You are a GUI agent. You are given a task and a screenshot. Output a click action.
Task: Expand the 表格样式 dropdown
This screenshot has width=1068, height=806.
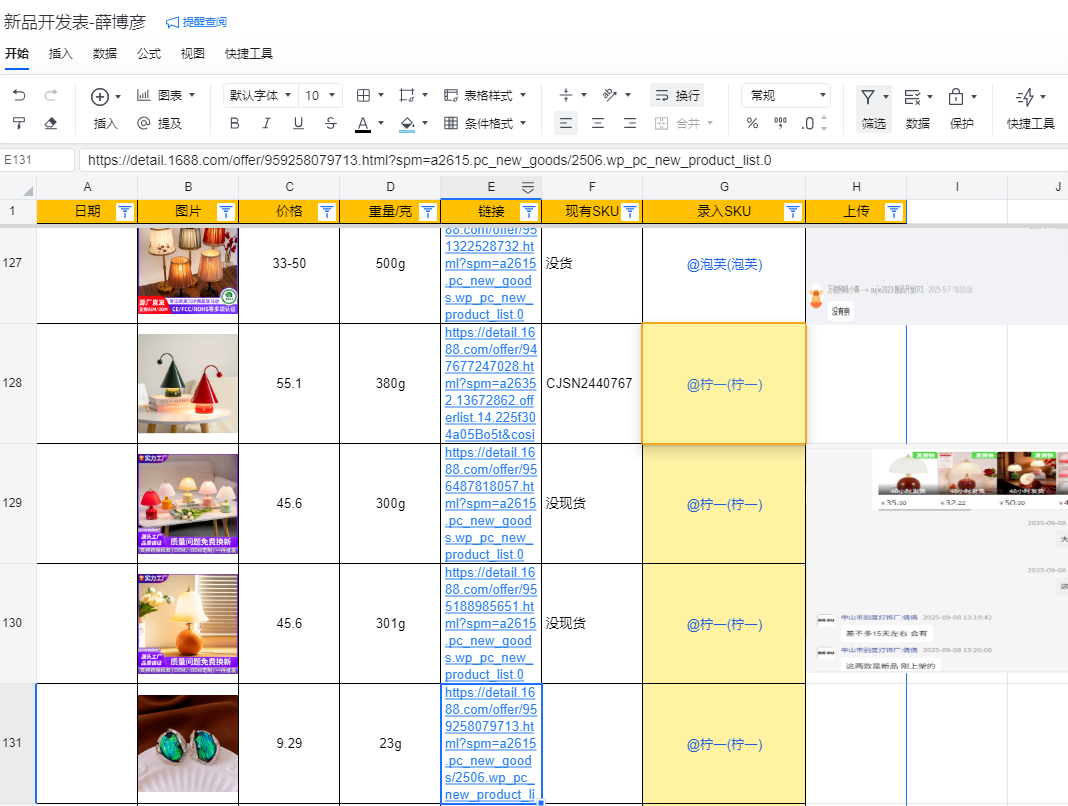pyautogui.click(x=485, y=96)
